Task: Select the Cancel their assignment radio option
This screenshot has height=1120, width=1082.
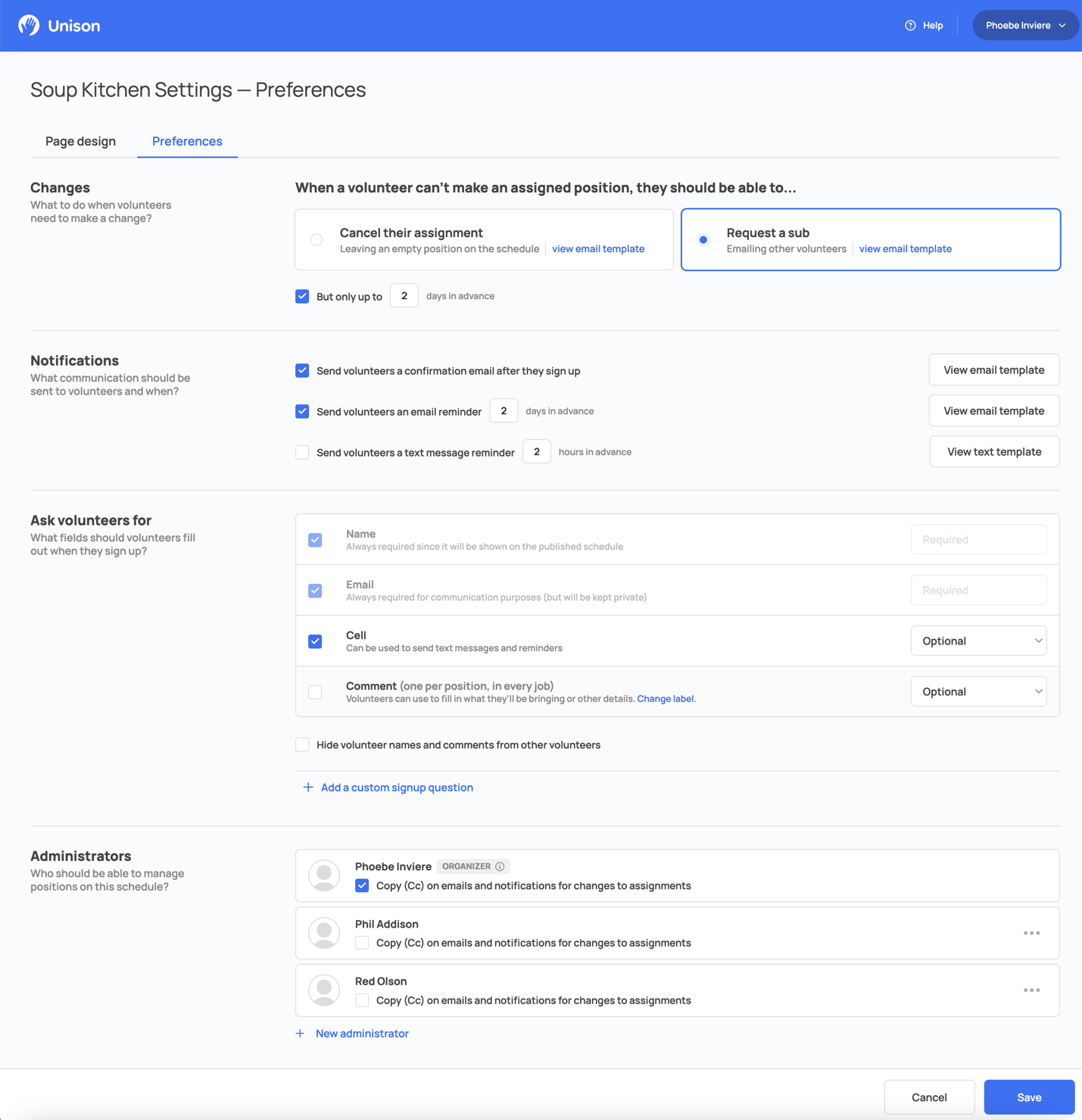Action: tap(316, 240)
